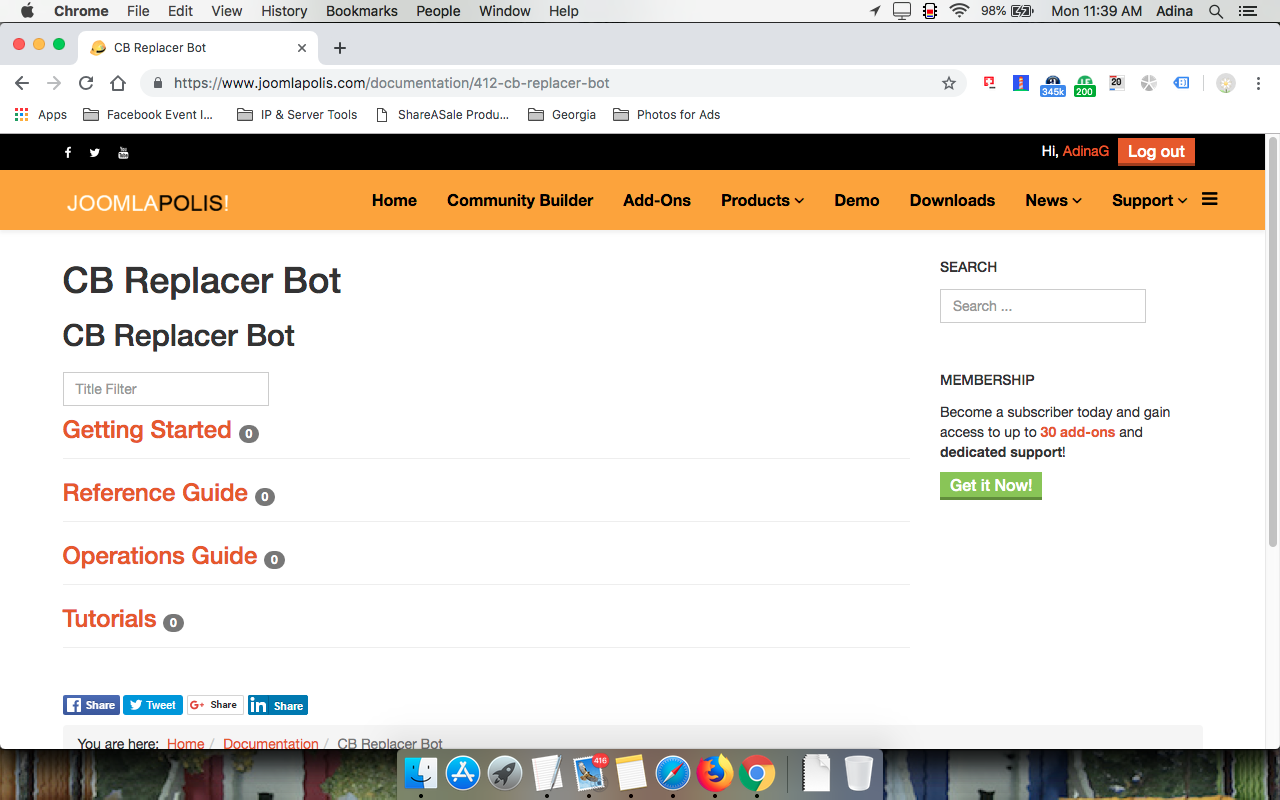Open the Chrome profile avatar
This screenshot has height=800, width=1280.
(x=1225, y=83)
